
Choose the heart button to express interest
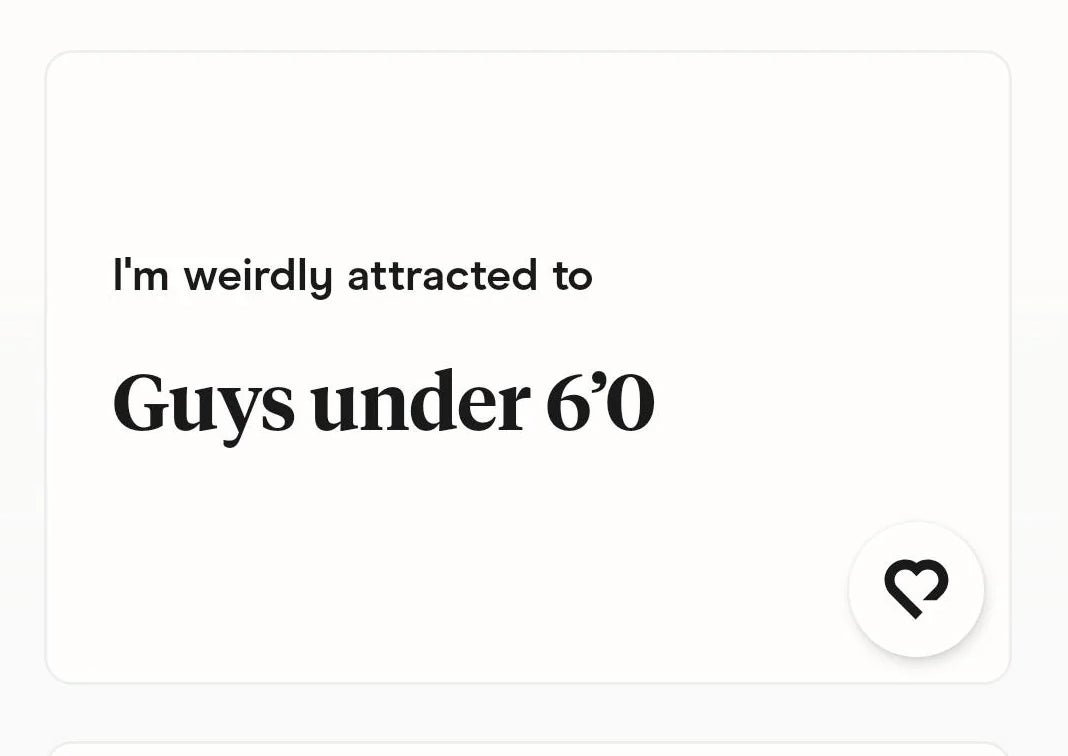(916, 590)
